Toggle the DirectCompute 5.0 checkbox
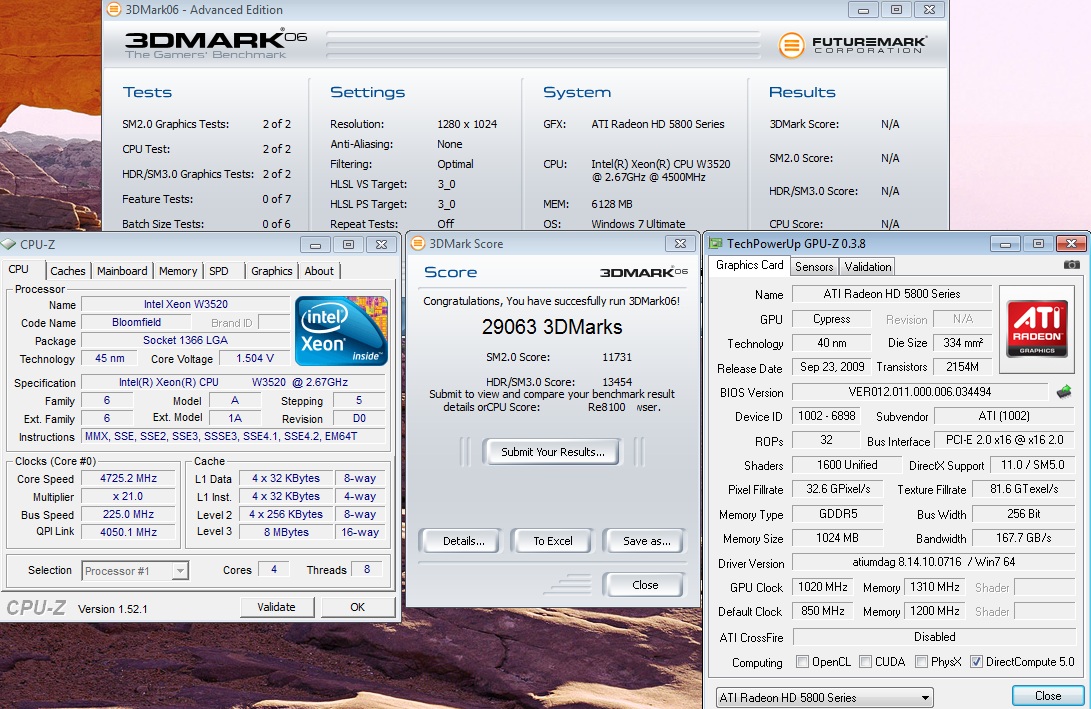1091x709 pixels. (x=976, y=662)
